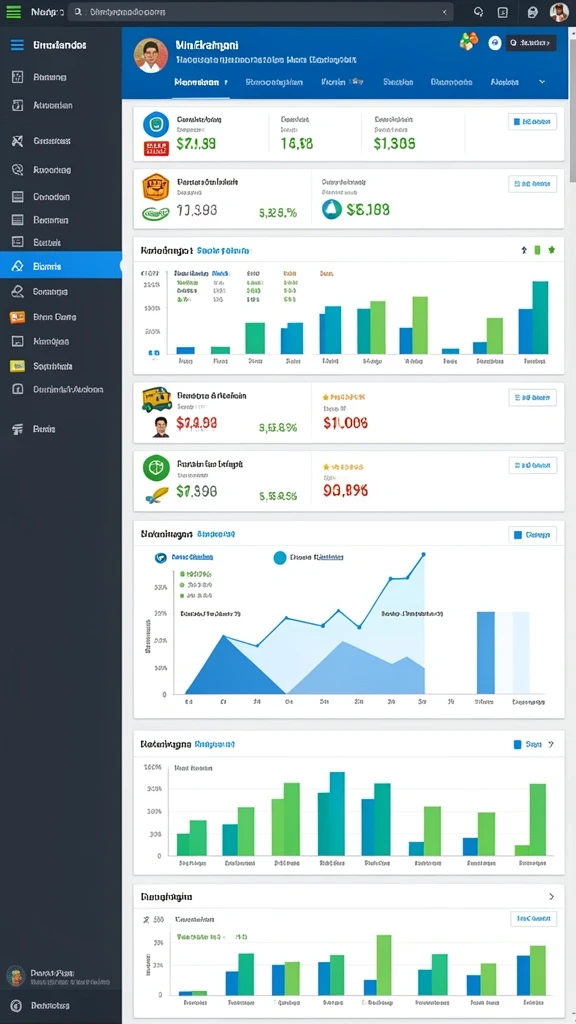
Task: Click the outlined button on the $1,006 card
Action: tap(532, 397)
